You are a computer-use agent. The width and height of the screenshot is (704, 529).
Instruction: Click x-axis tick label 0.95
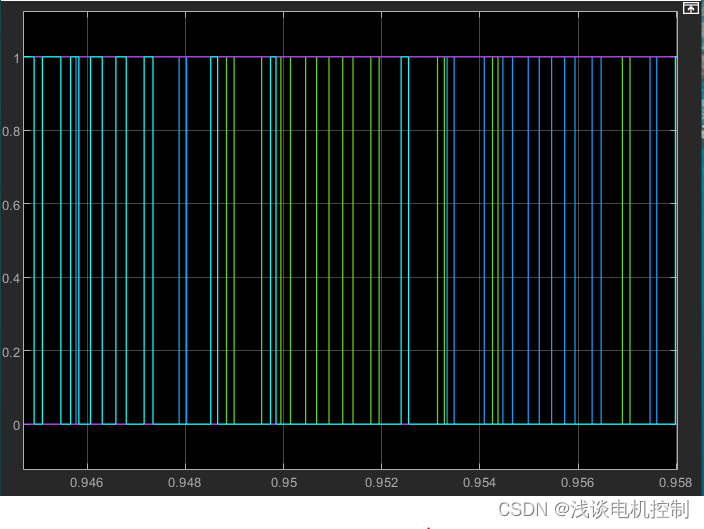click(284, 483)
